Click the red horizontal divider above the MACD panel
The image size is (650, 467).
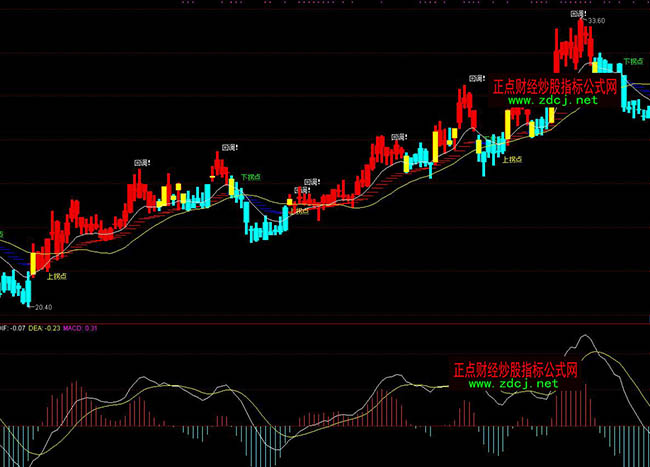(325, 322)
